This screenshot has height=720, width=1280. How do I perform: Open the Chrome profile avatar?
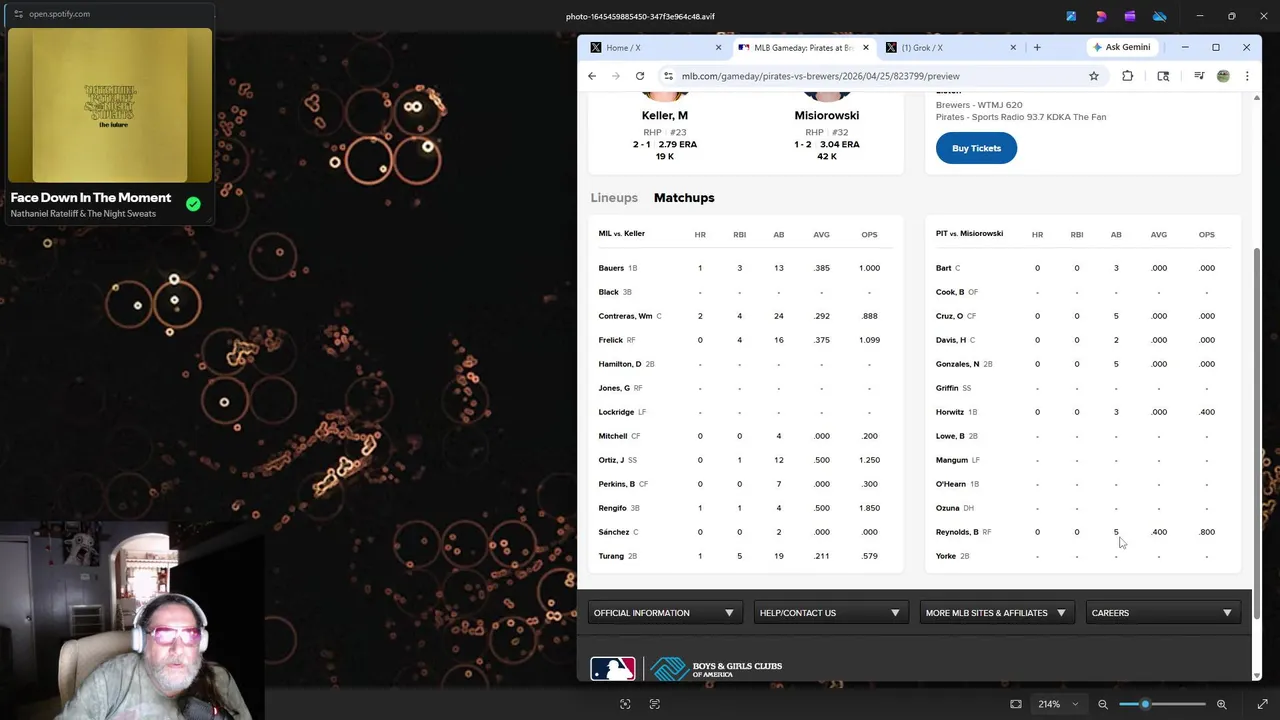(x=1223, y=76)
